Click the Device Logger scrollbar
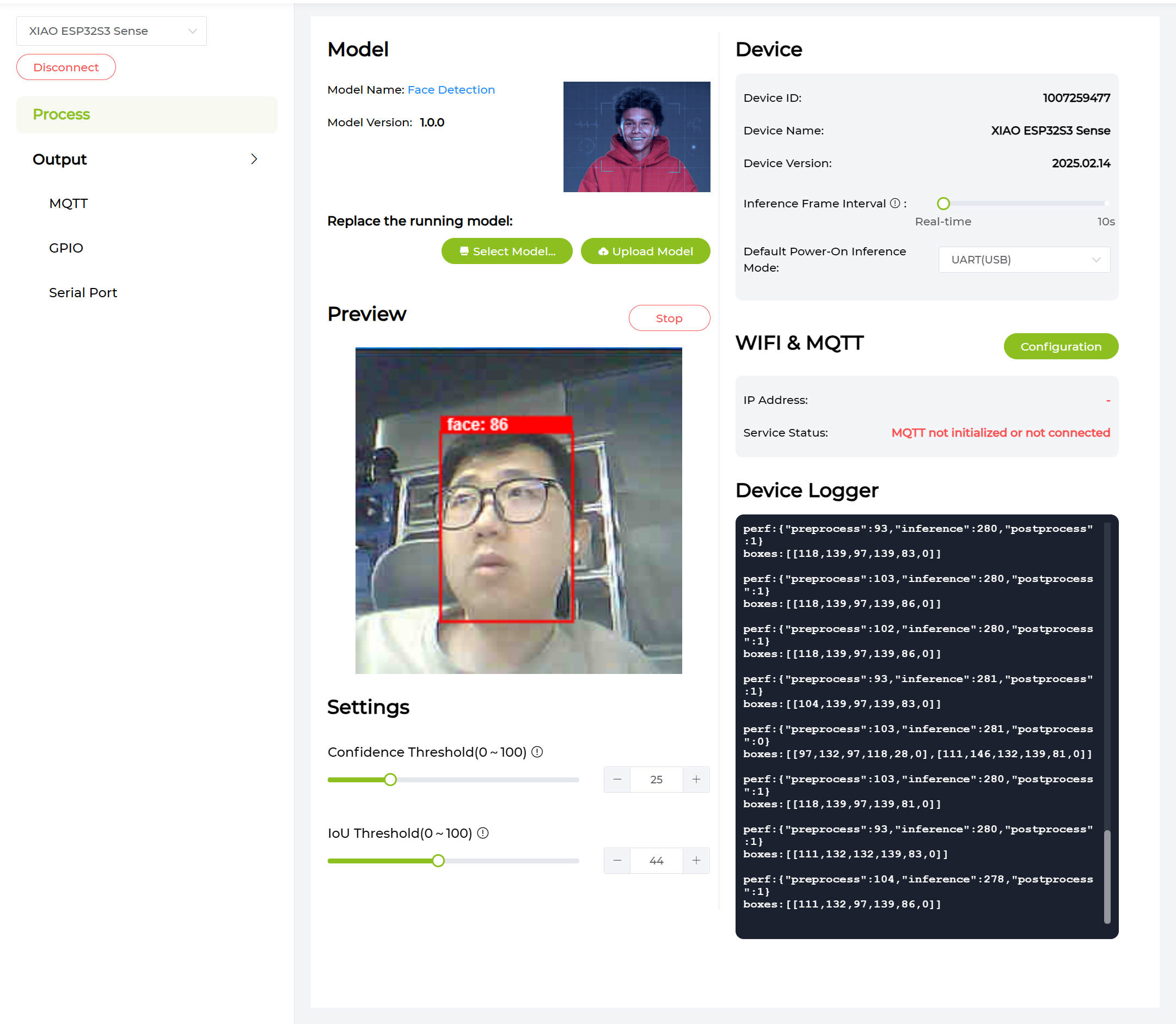The image size is (1176, 1024). (1107, 876)
